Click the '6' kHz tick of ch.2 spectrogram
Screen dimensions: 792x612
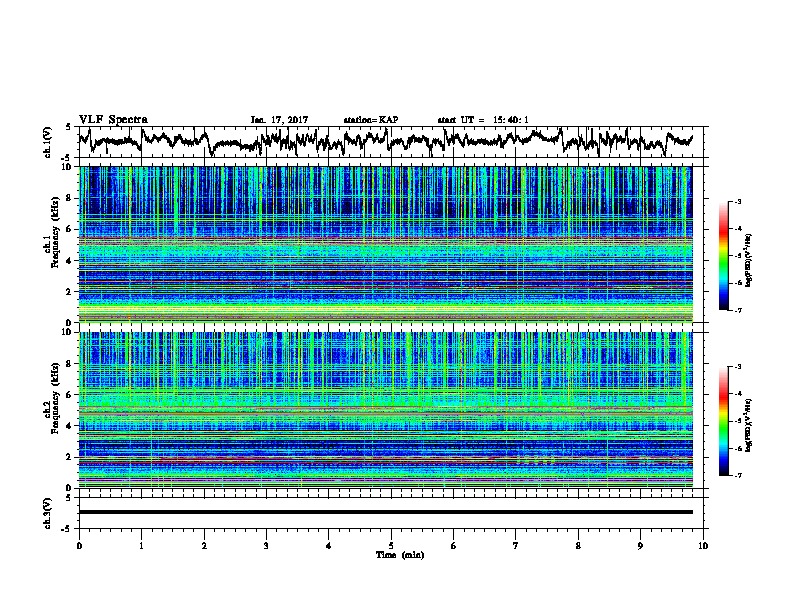pos(70,394)
